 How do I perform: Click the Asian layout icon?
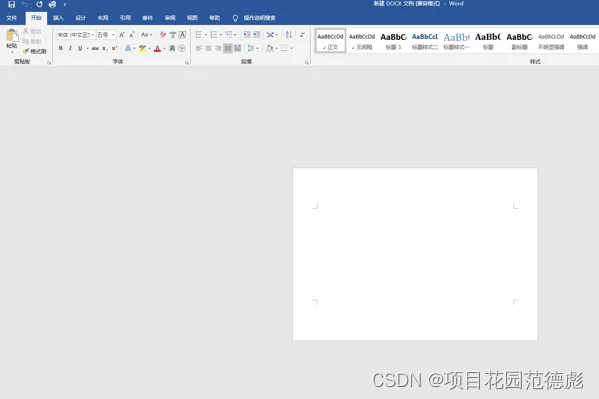click(270, 35)
